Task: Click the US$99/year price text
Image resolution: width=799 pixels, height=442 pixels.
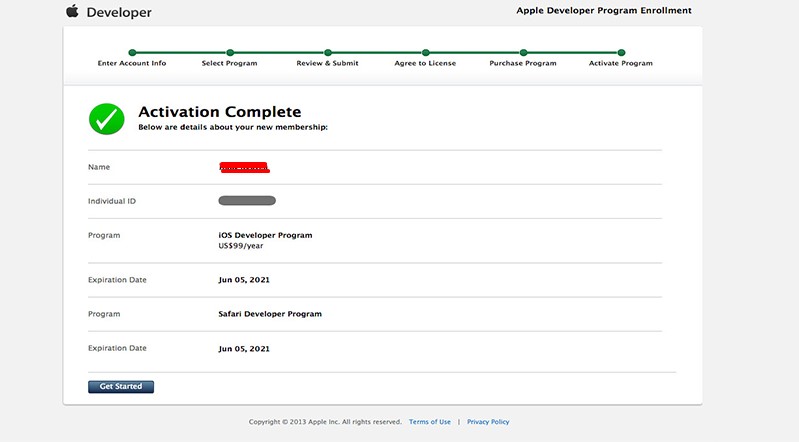Action: 241,246
